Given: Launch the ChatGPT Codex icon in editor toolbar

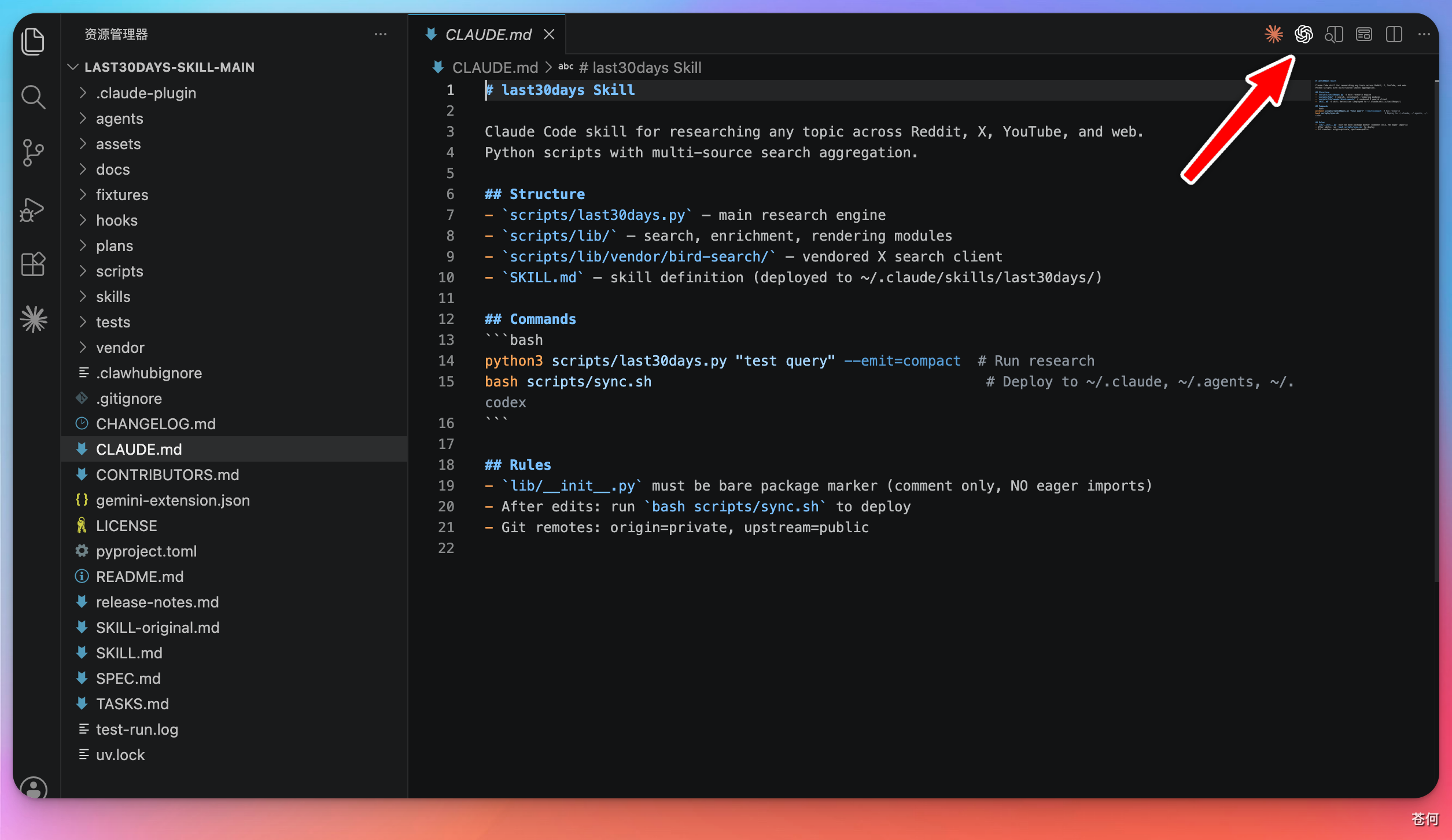Looking at the screenshot, I should coord(1303,35).
